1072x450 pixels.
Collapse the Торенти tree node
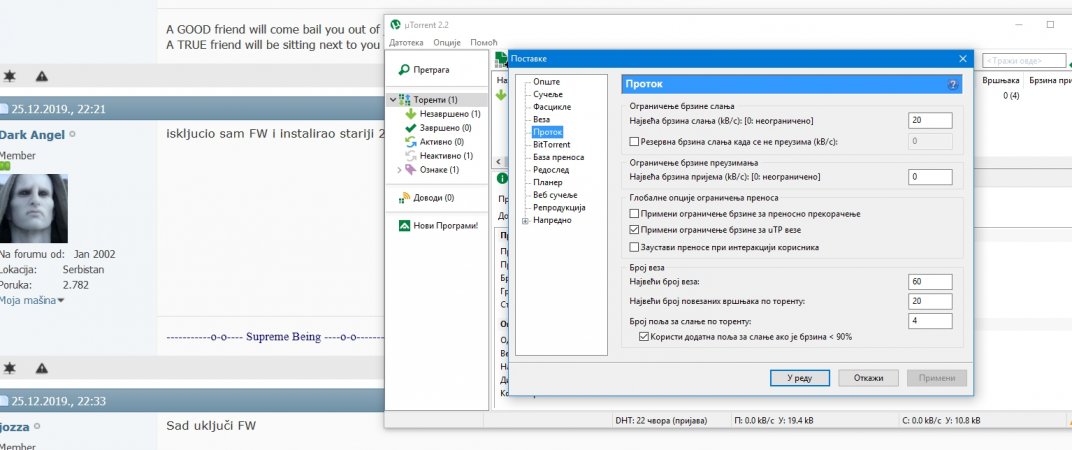click(x=392, y=100)
